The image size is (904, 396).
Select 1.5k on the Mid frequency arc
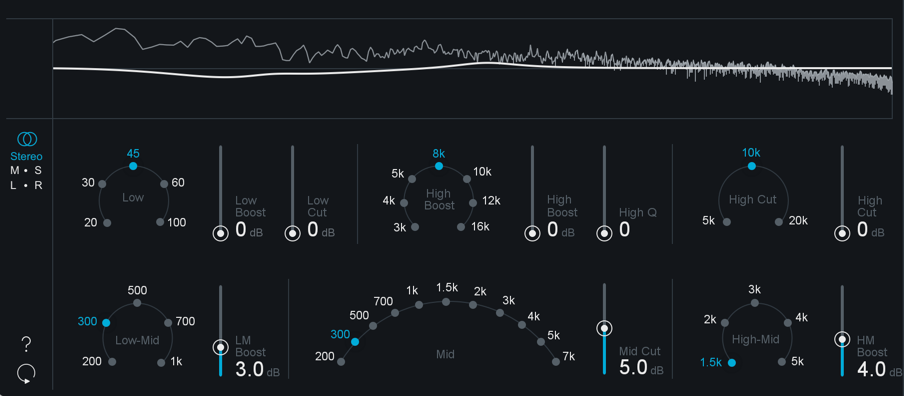click(x=446, y=301)
